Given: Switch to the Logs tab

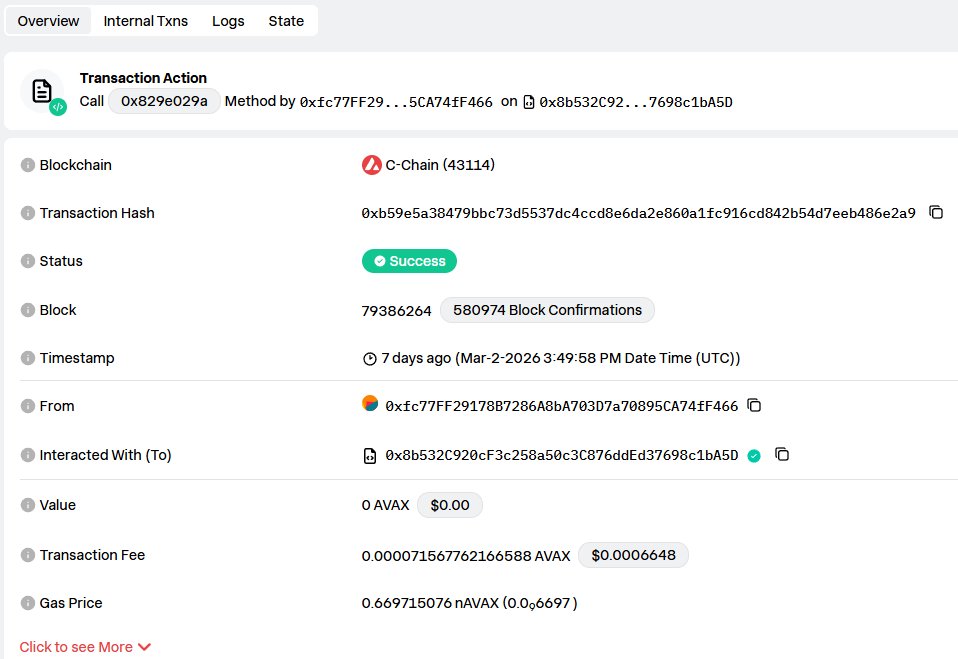Looking at the screenshot, I should (x=228, y=20).
